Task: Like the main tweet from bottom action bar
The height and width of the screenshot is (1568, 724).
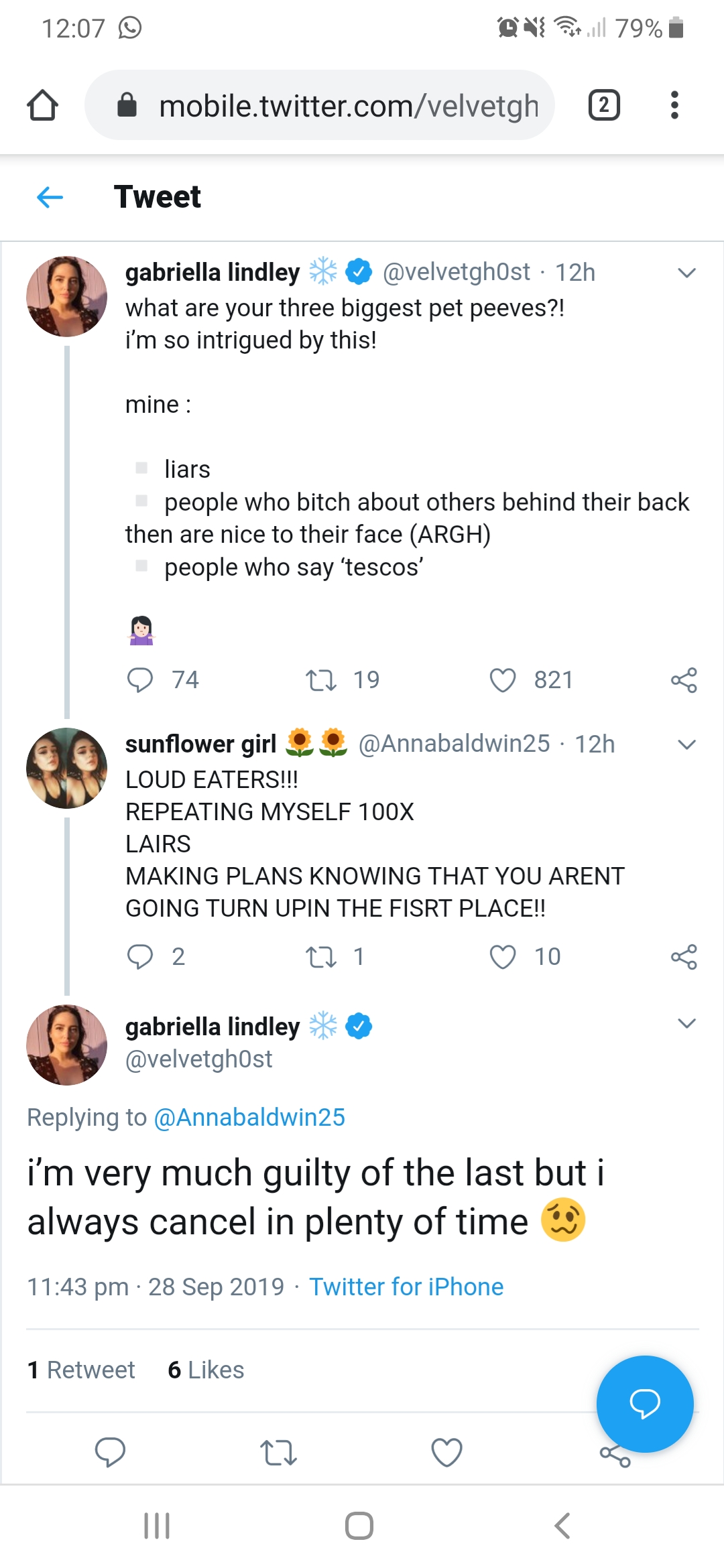Action: coord(446,1453)
